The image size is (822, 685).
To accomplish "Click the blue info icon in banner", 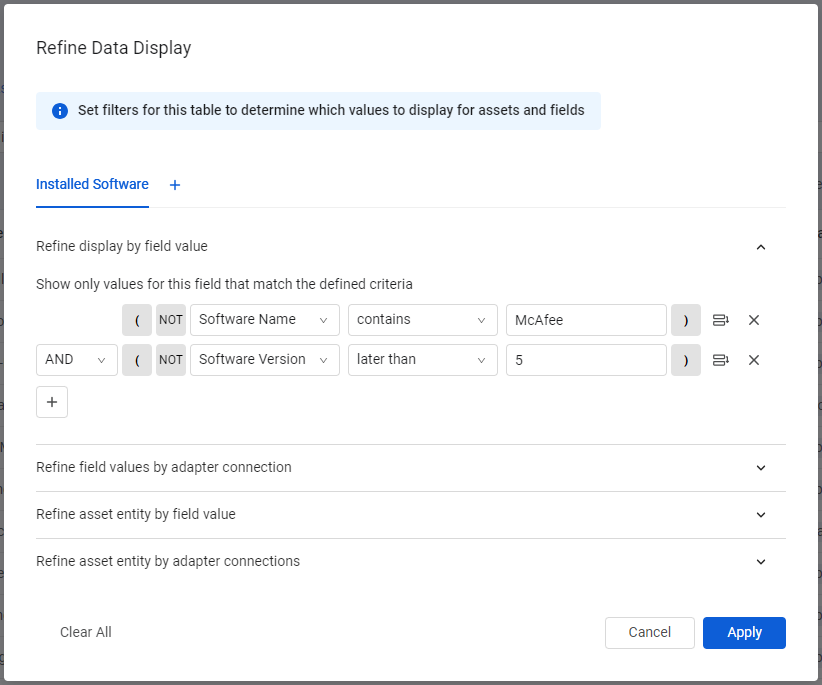I will [x=60, y=111].
